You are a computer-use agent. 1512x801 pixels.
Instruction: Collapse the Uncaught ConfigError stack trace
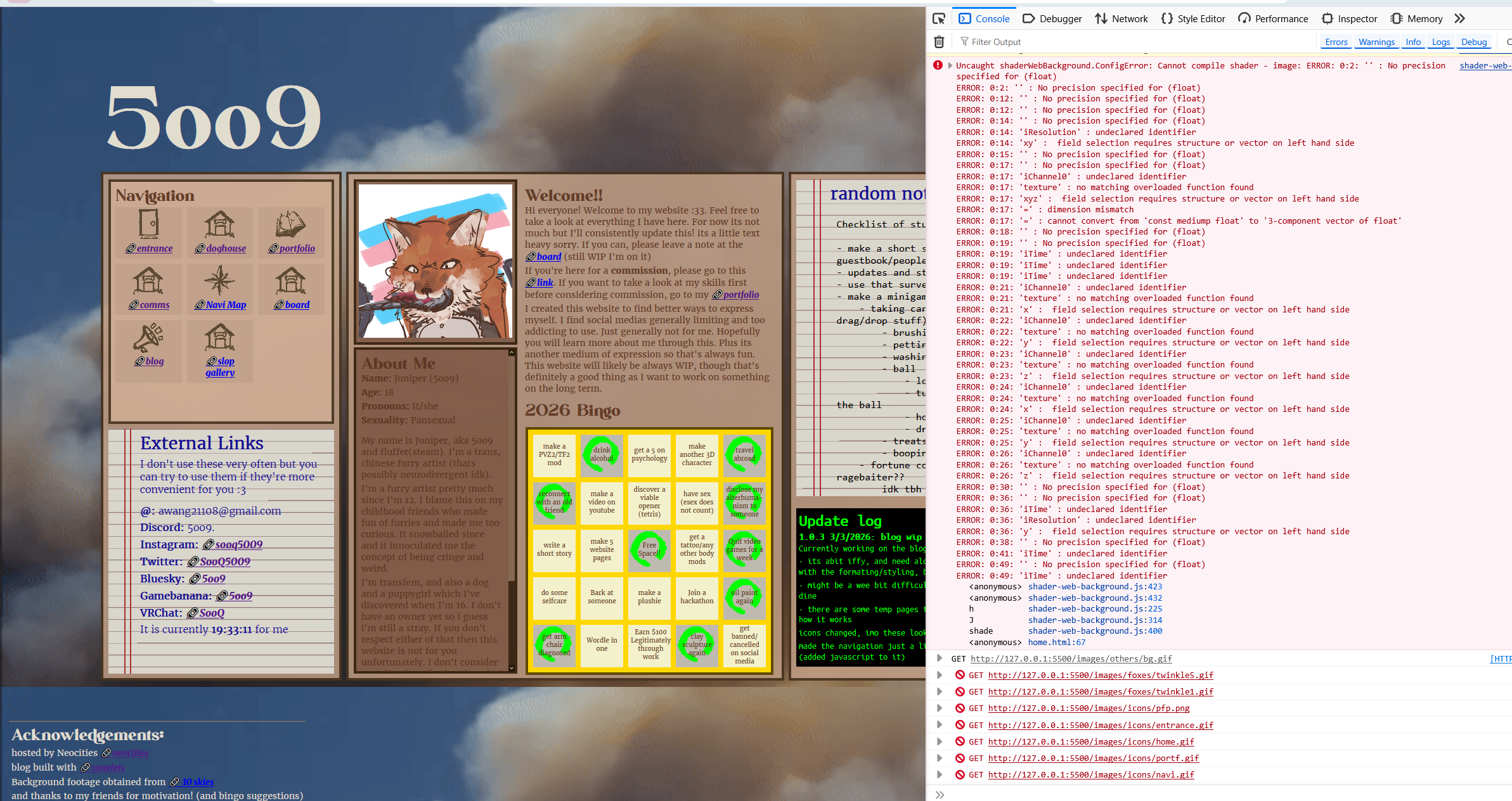tap(950, 65)
